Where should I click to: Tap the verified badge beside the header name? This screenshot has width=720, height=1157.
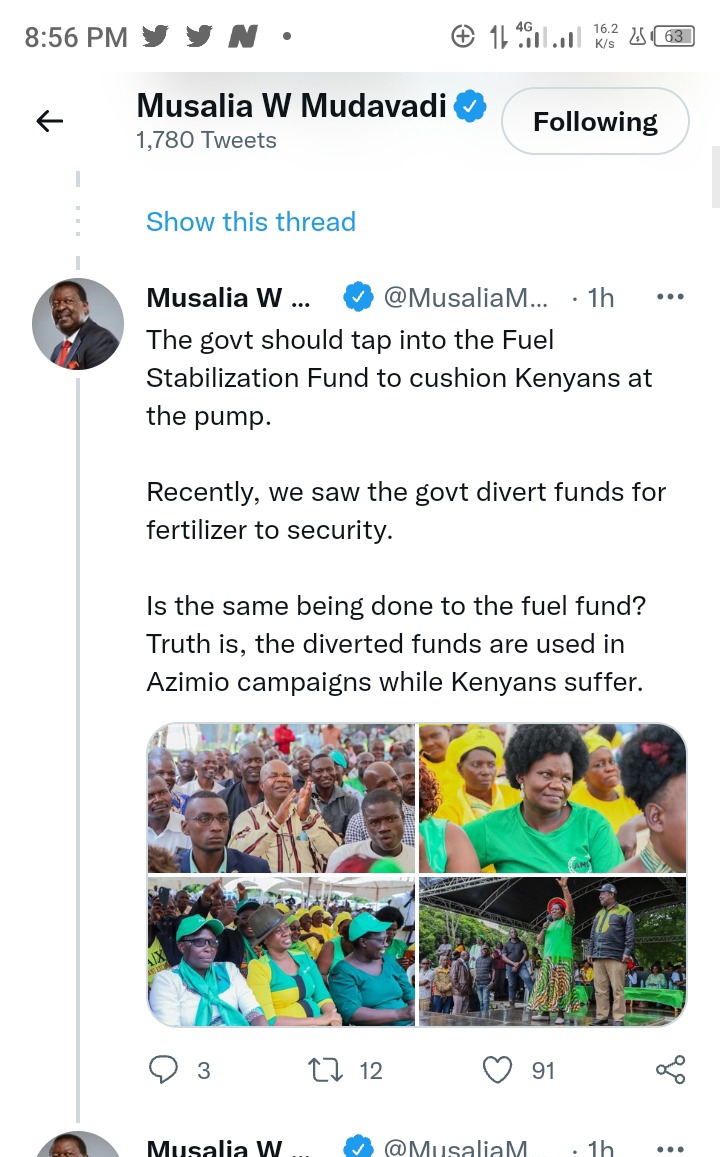[471, 106]
